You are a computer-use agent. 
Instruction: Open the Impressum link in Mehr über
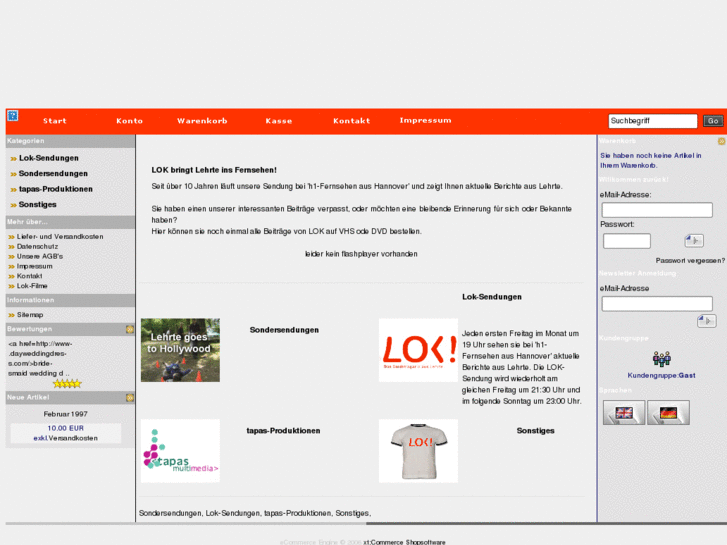pos(35,266)
